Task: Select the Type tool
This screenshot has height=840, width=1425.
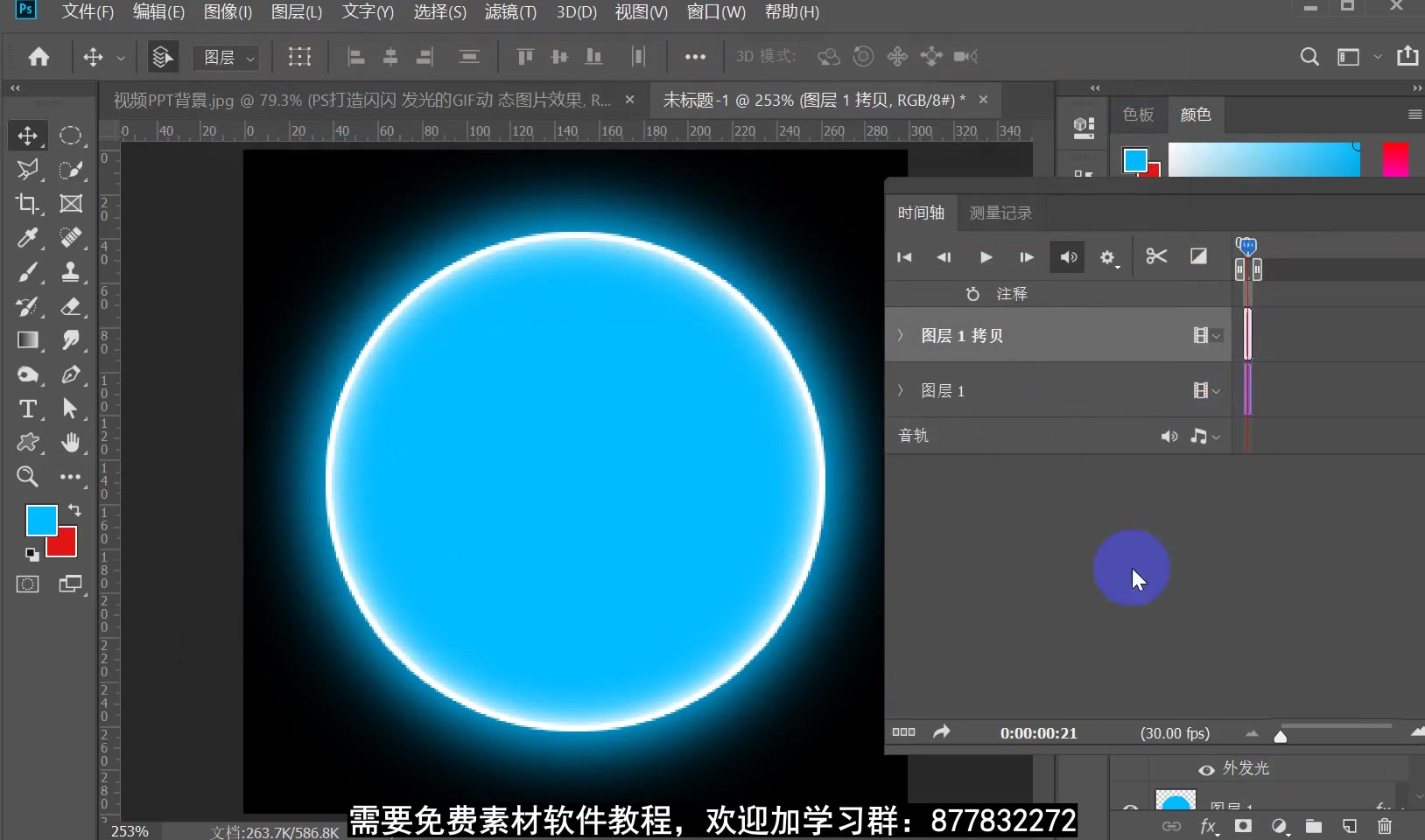Action: [x=27, y=409]
